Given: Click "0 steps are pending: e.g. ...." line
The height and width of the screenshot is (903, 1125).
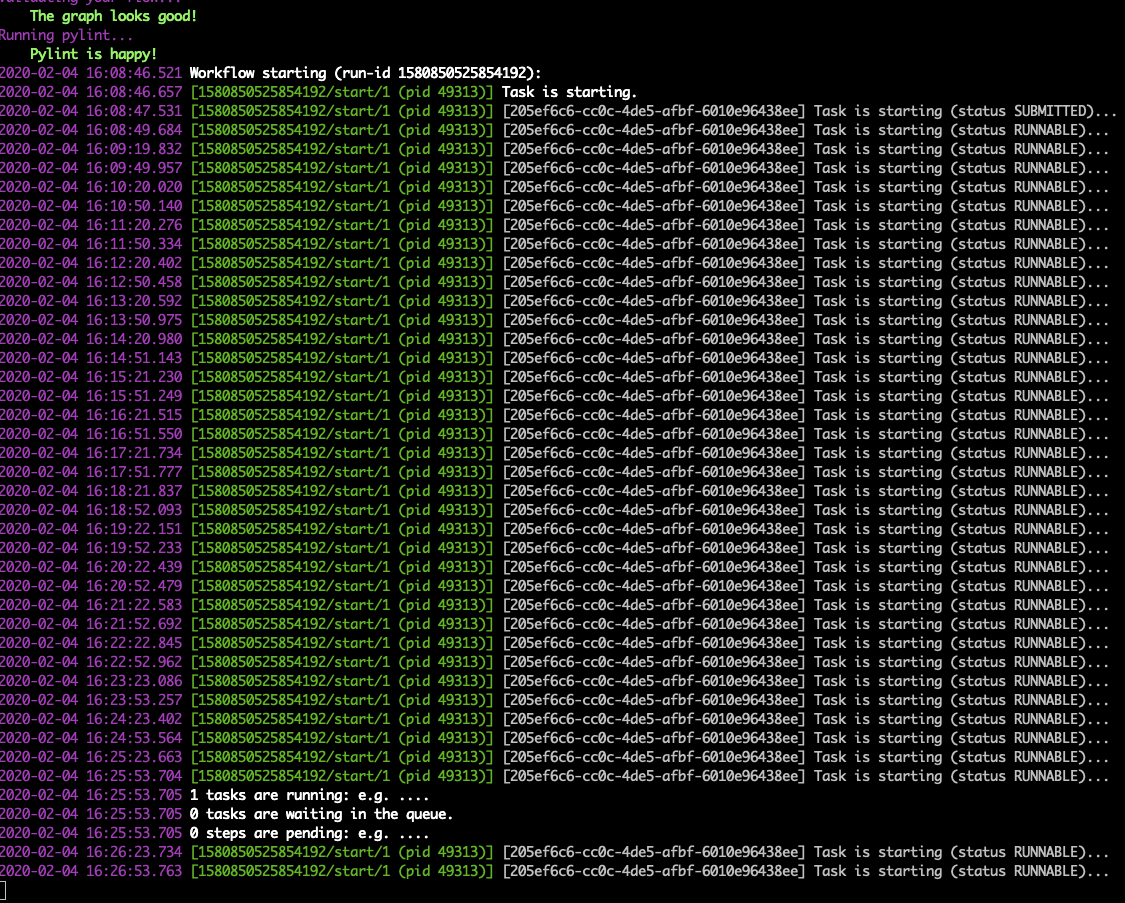Looking at the screenshot, I should [309, 833].
